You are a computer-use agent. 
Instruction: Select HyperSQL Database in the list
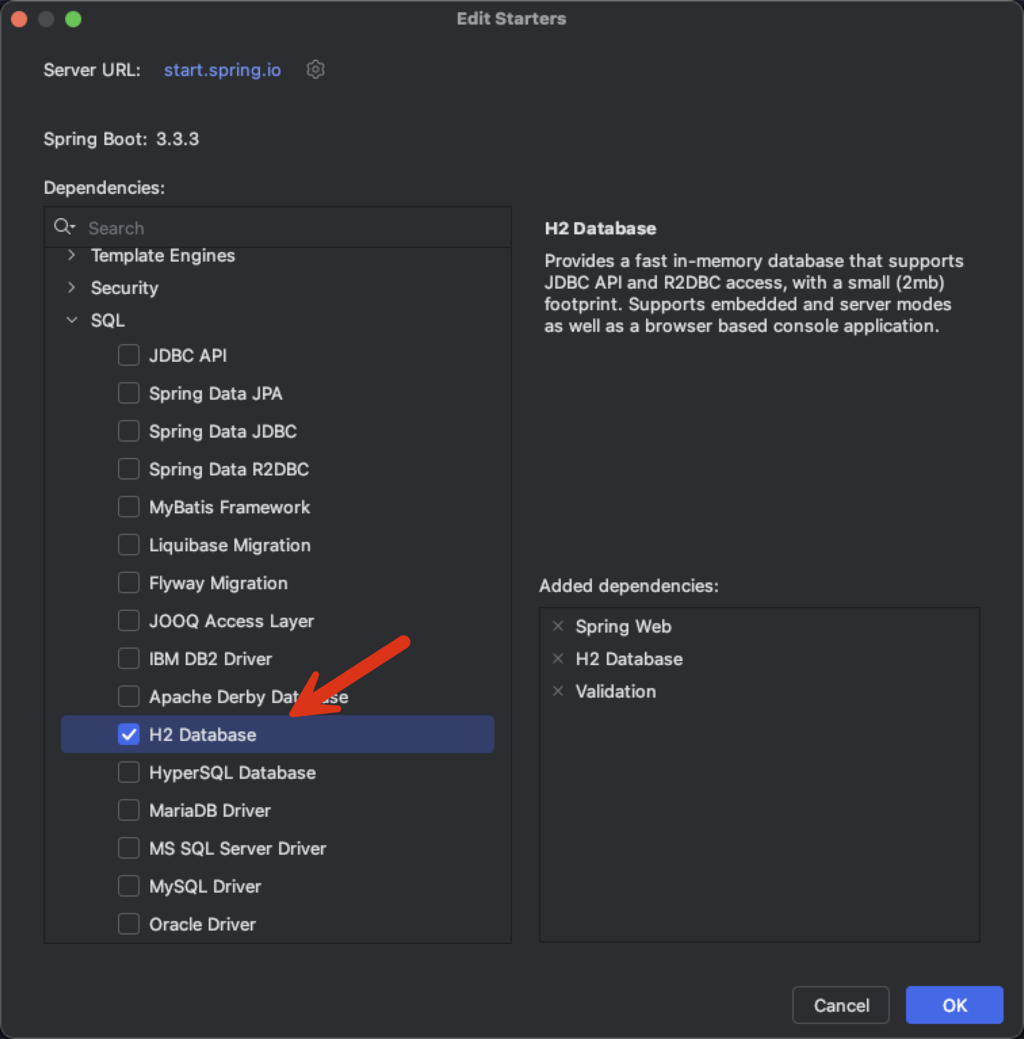232,773
